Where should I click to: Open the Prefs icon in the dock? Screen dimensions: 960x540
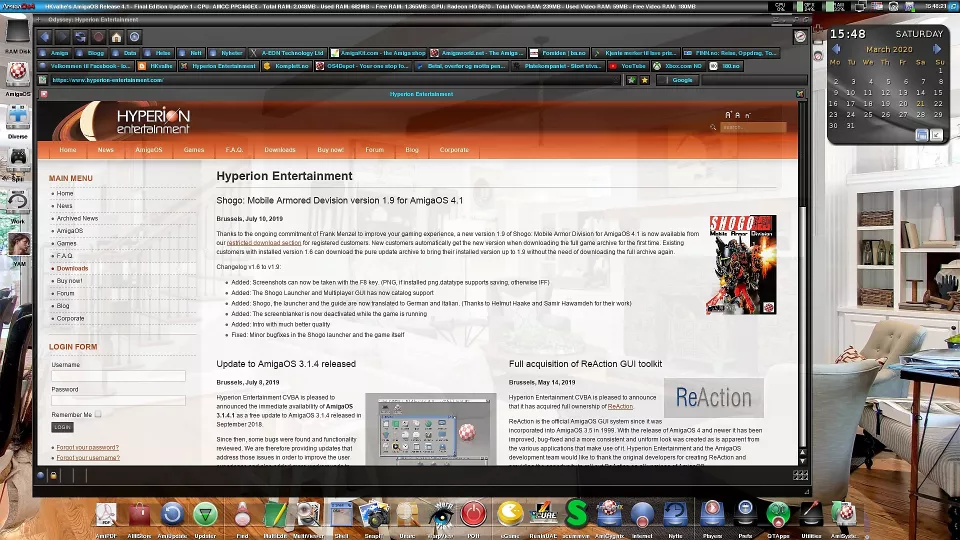pyautogui.click(x=745, y=514)
